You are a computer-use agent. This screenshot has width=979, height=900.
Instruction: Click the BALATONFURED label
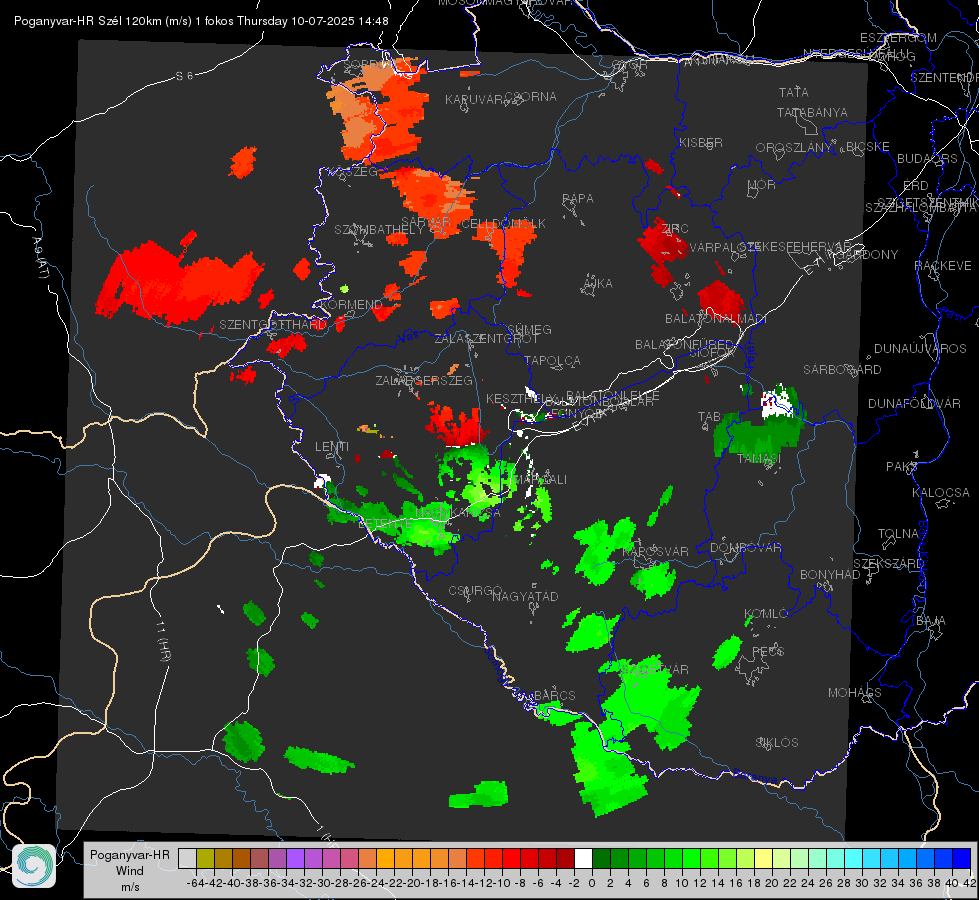[x=684, y=344]
